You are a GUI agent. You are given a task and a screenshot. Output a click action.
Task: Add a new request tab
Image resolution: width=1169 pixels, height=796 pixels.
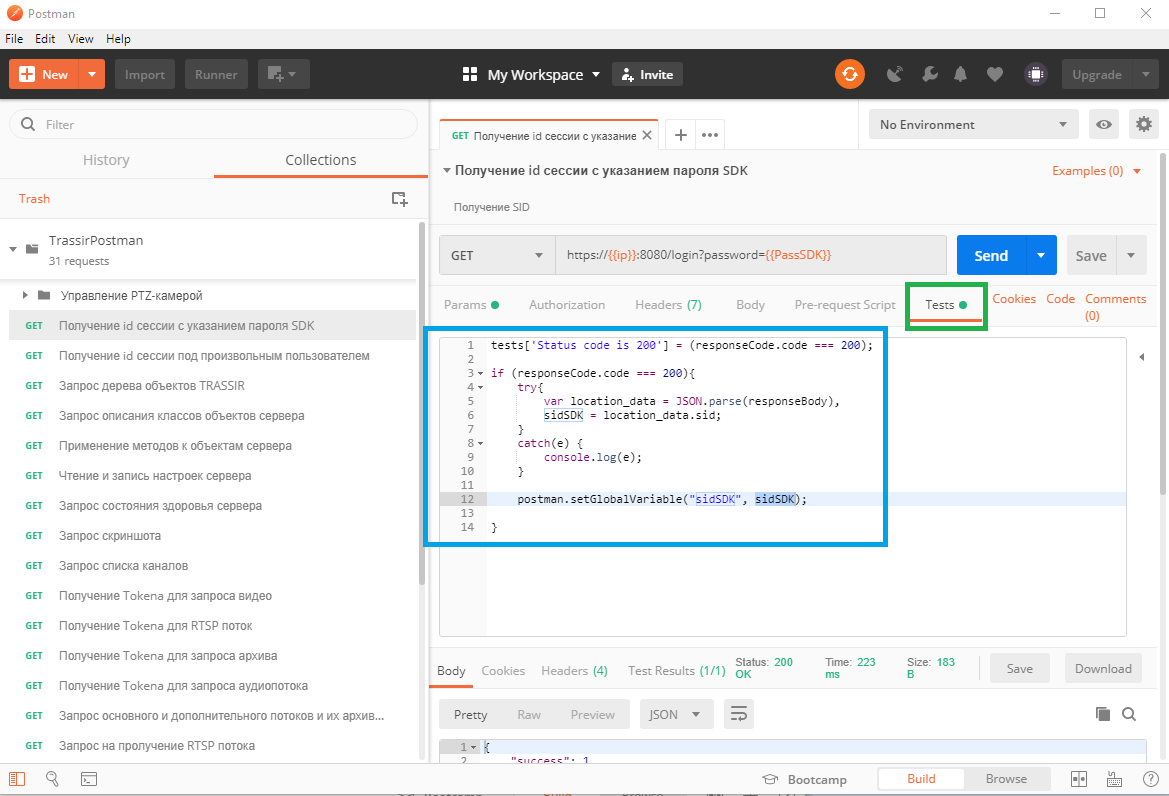click(x=681, y=135)
